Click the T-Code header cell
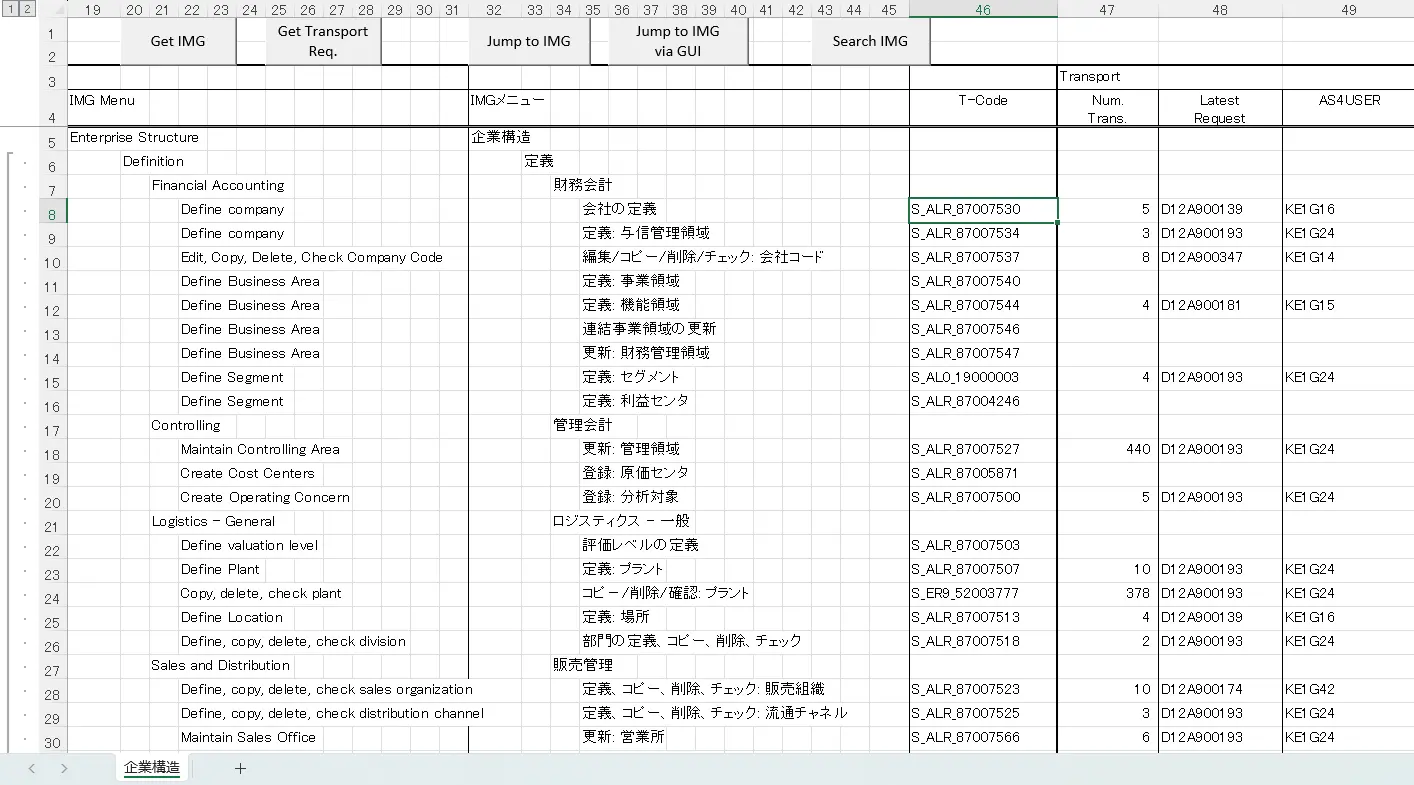Image resolution: width=1414 pixels, height=785 pixels. pos(983,108)
